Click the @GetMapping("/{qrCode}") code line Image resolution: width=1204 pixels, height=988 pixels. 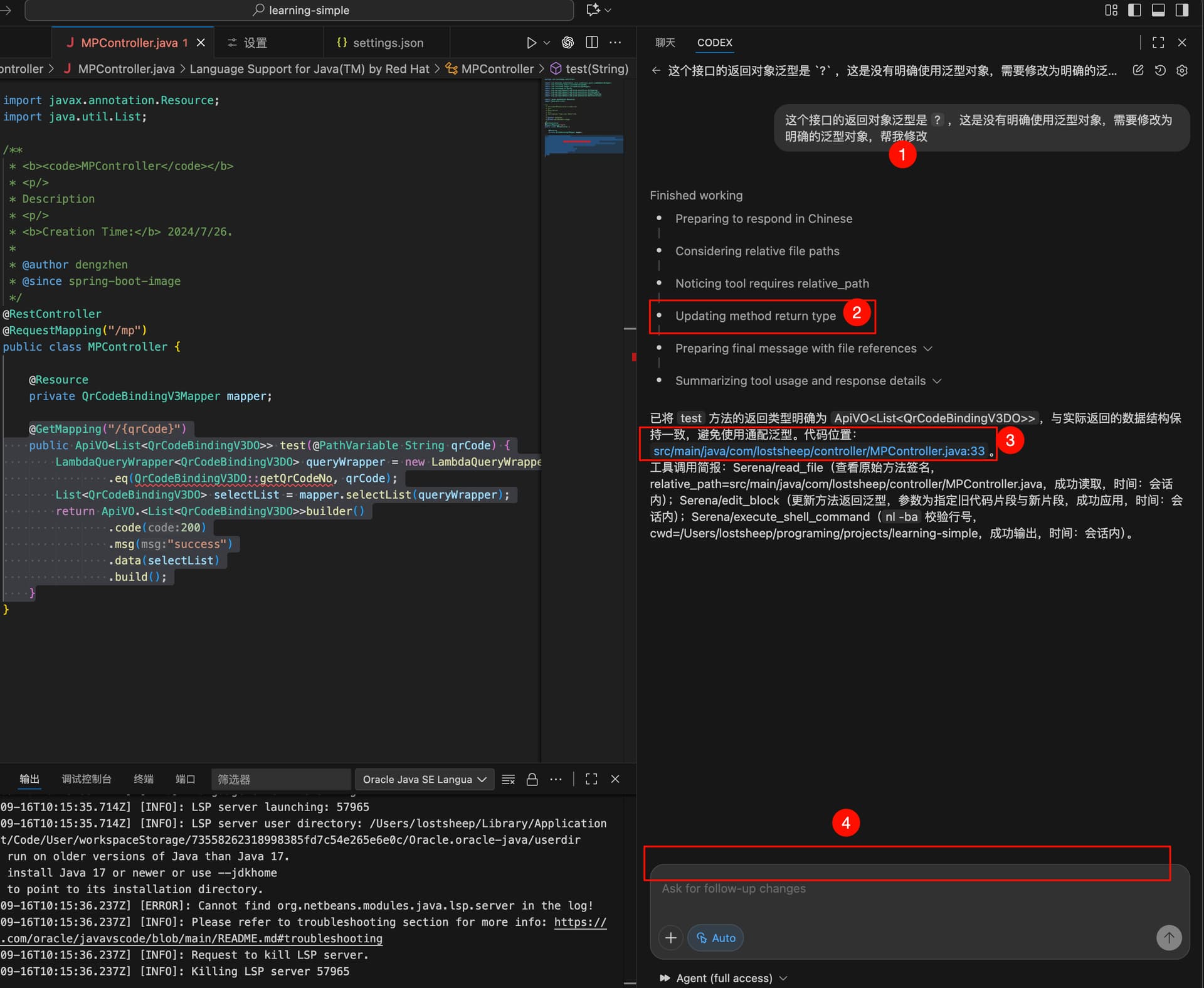[108, 429]
